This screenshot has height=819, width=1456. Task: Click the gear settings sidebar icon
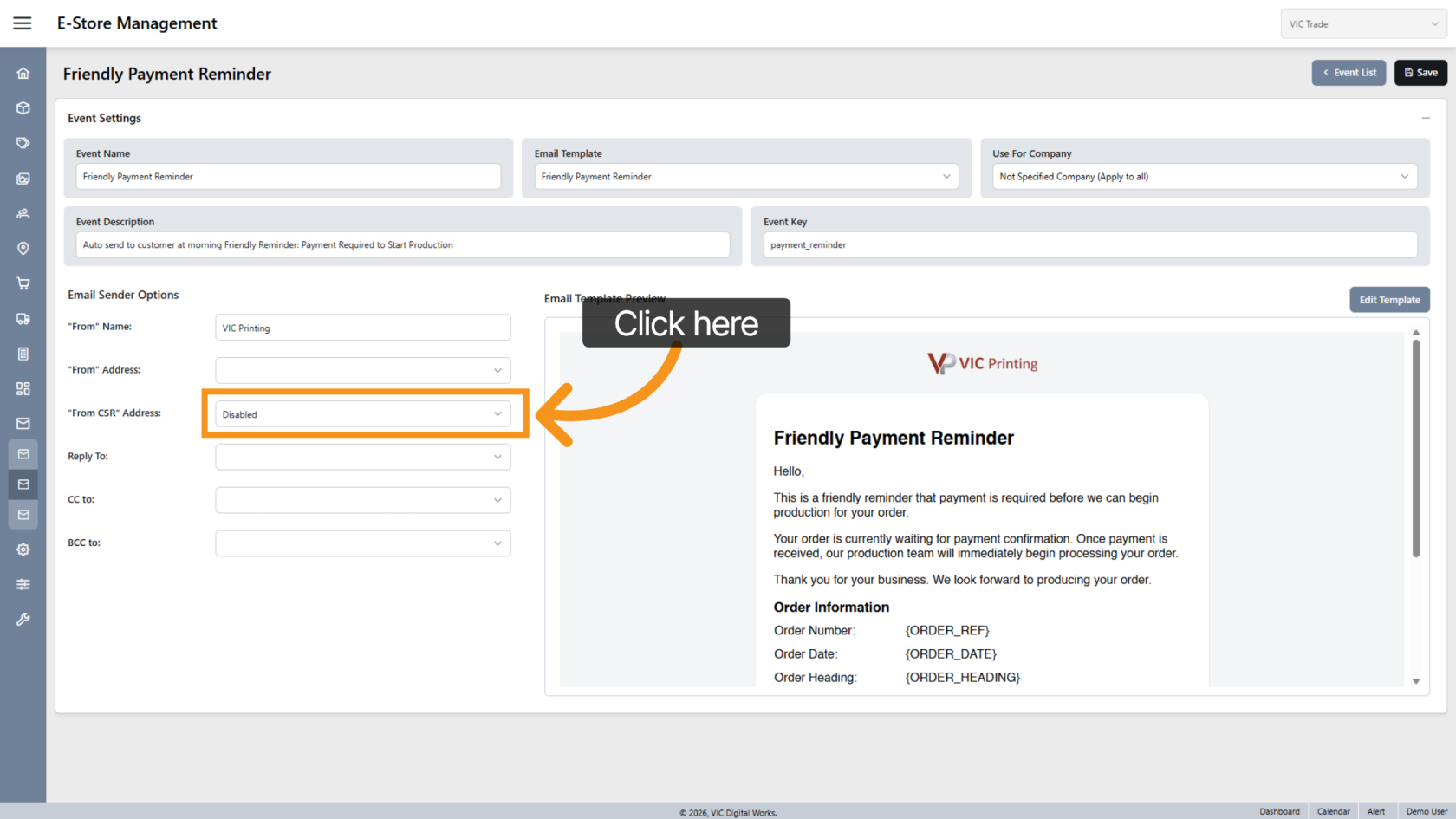(x=23, y=549)
